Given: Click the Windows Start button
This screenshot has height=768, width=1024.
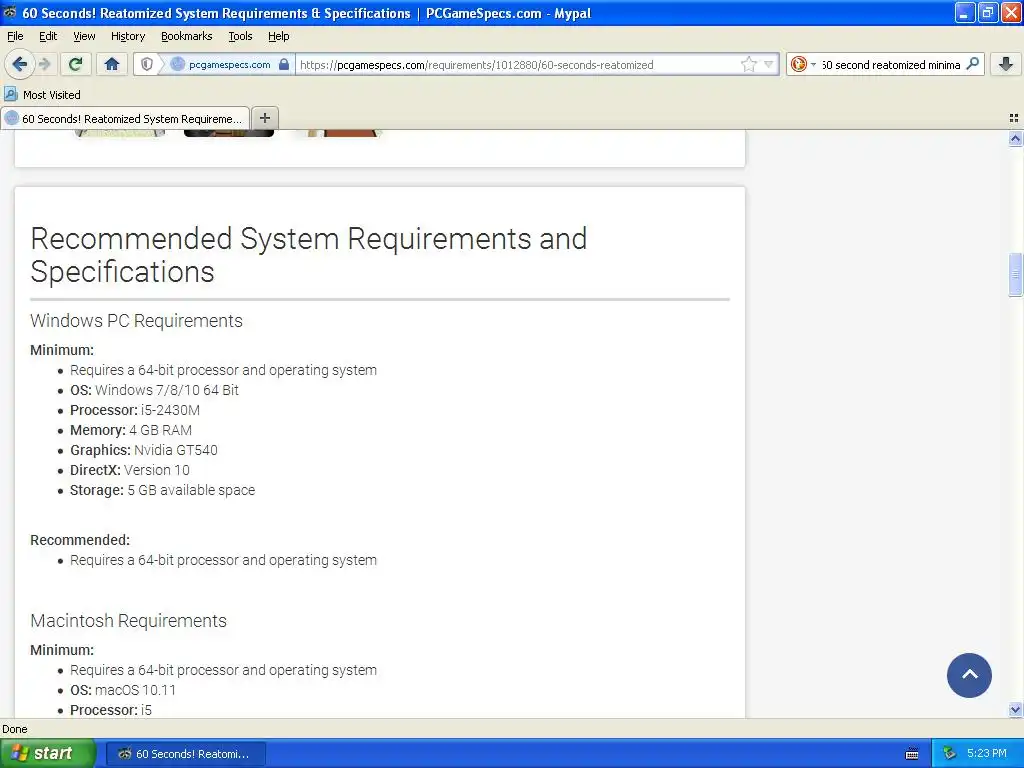Looking at the screenshot, I should 48,754.
